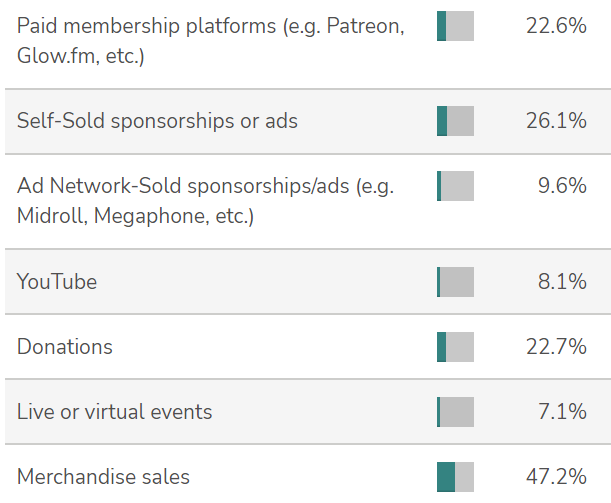Click the Live or virtual events label
Viewport: 611px width, 503px height.
(x=115, y=412)
